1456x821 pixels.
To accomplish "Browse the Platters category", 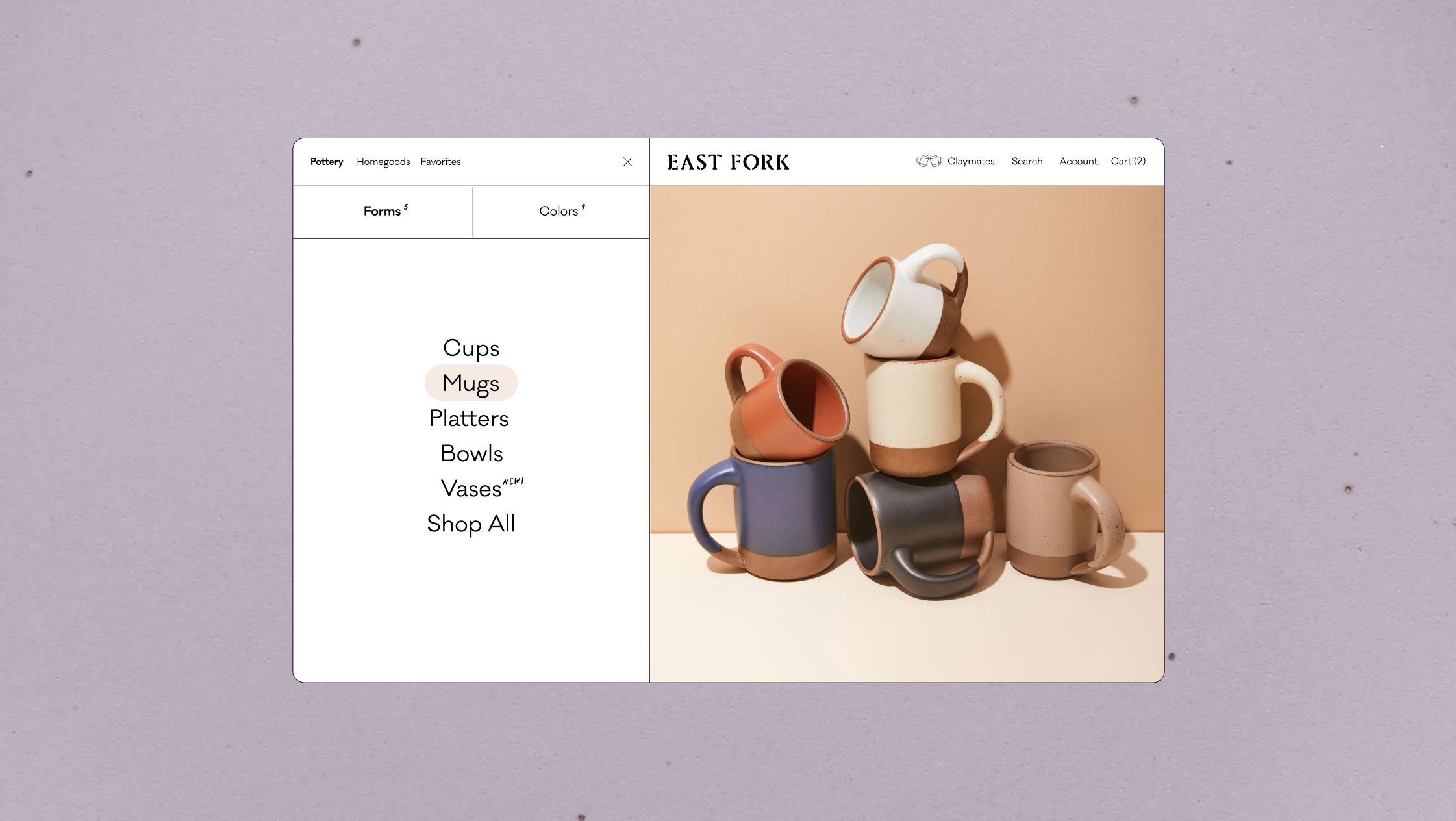I will 469,418.
